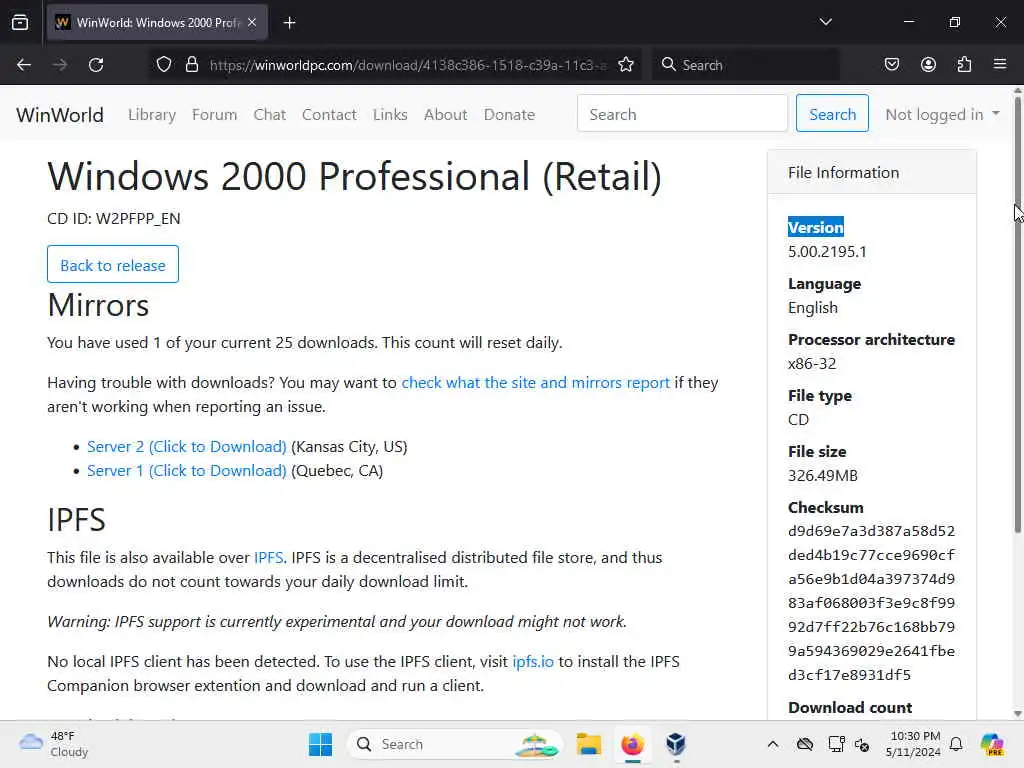The width and height of the screenshot is (1024, 768).
Task: Open the Library nav item
Action: tap(152, 115)
